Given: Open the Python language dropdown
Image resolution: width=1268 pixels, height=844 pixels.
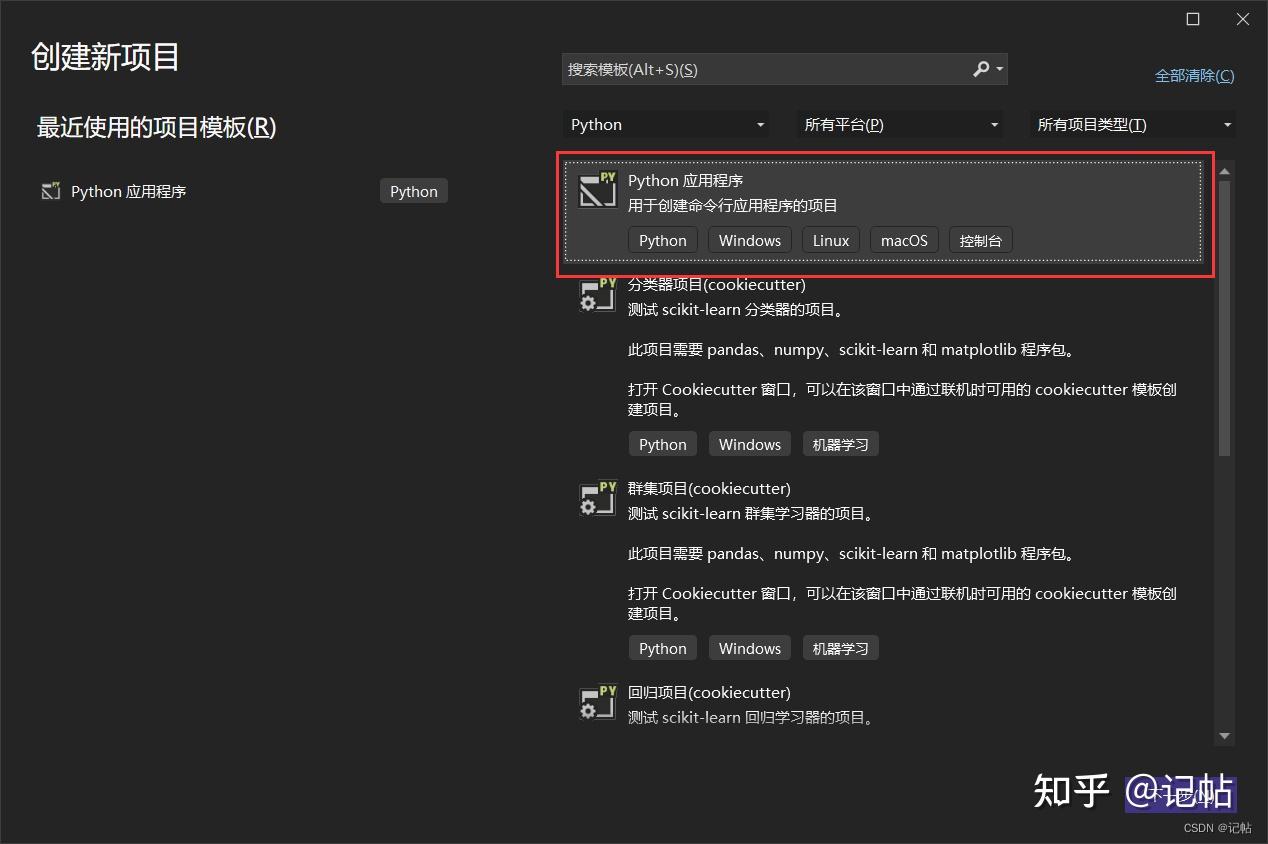Looking at the screenshot, I should (x=666, y=124).
